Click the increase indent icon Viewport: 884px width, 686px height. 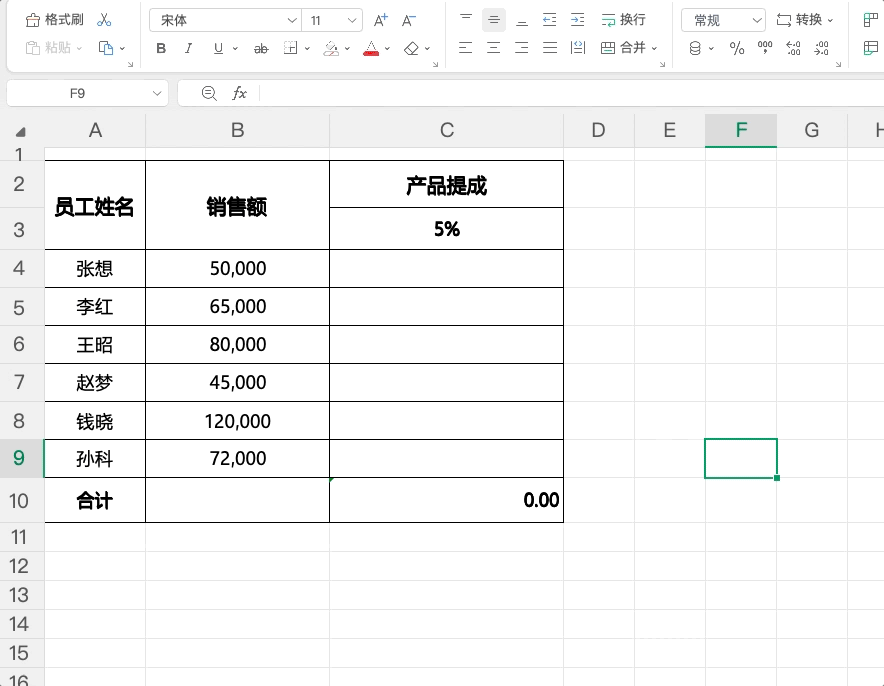point(578,20)
